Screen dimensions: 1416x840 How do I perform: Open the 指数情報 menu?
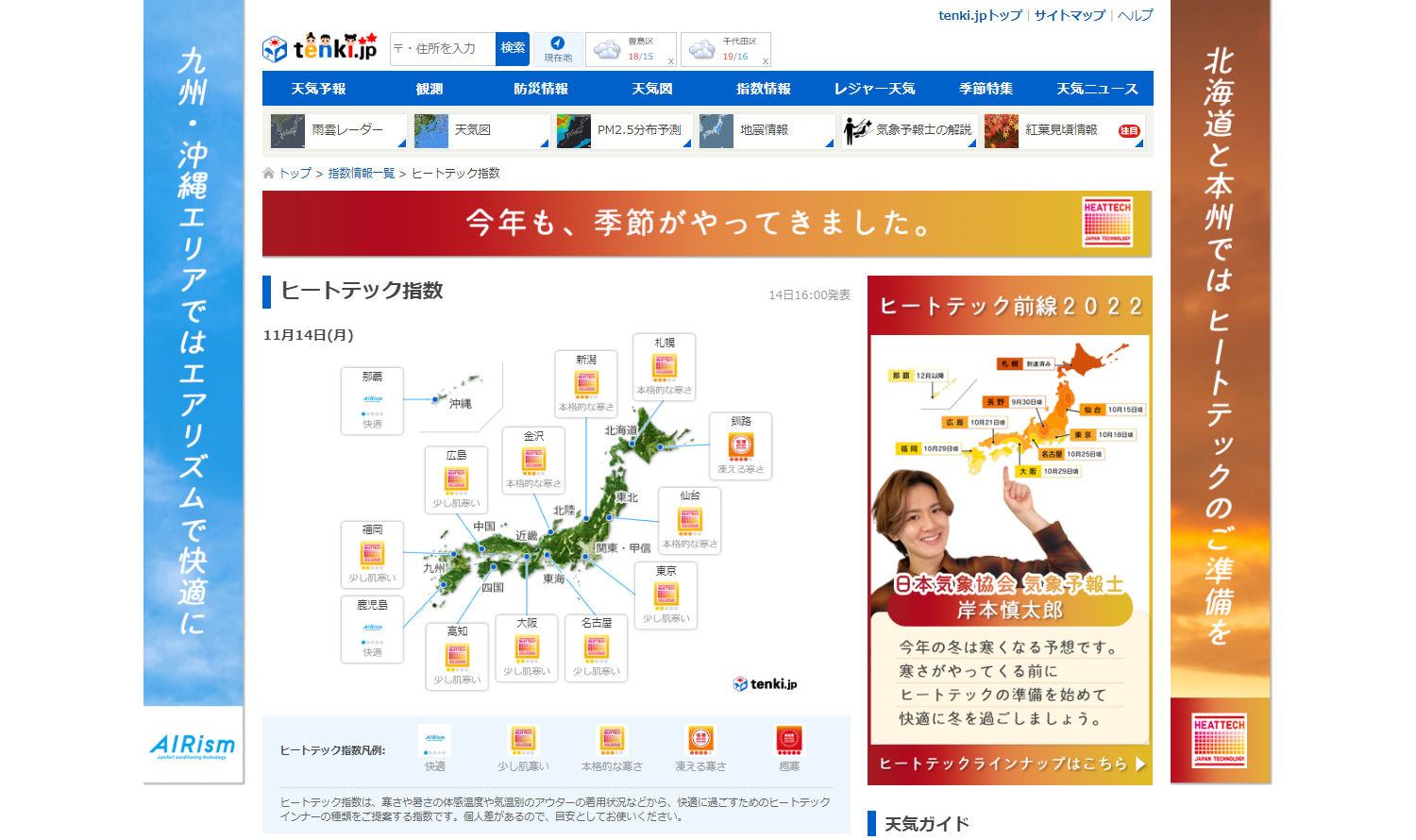click(764, 89)
